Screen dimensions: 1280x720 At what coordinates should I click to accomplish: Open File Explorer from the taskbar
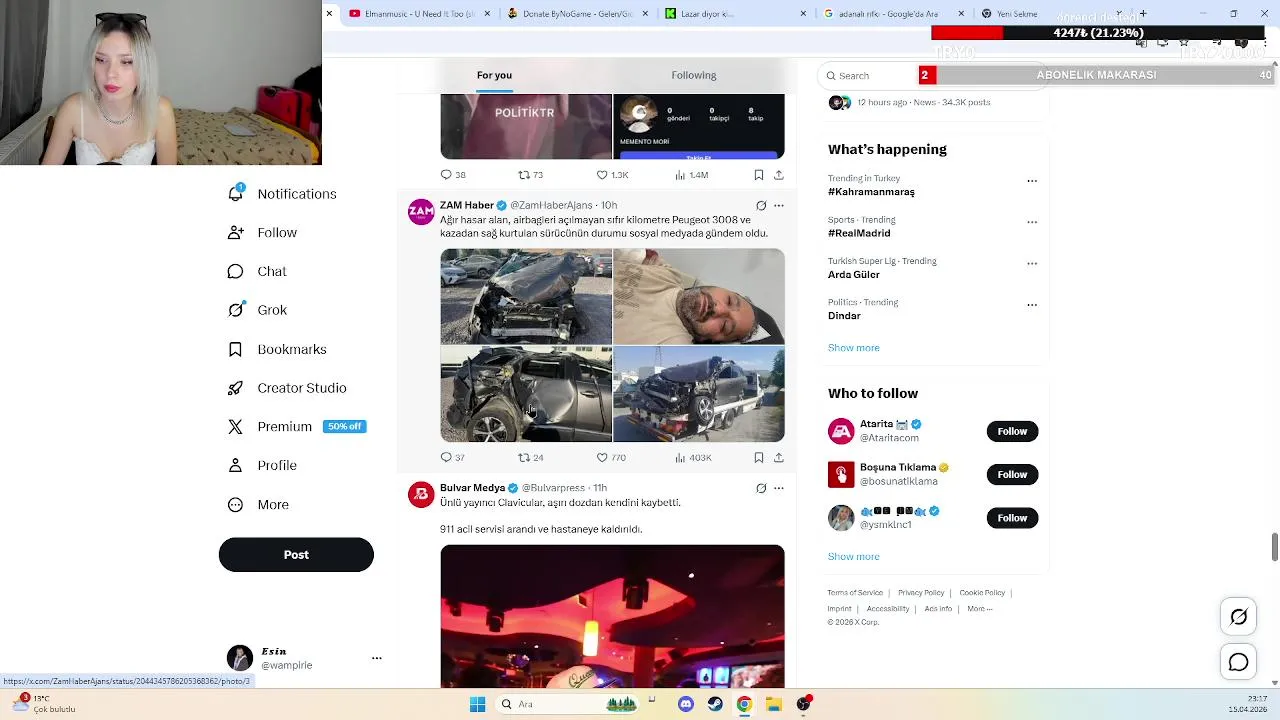[773, 704]
